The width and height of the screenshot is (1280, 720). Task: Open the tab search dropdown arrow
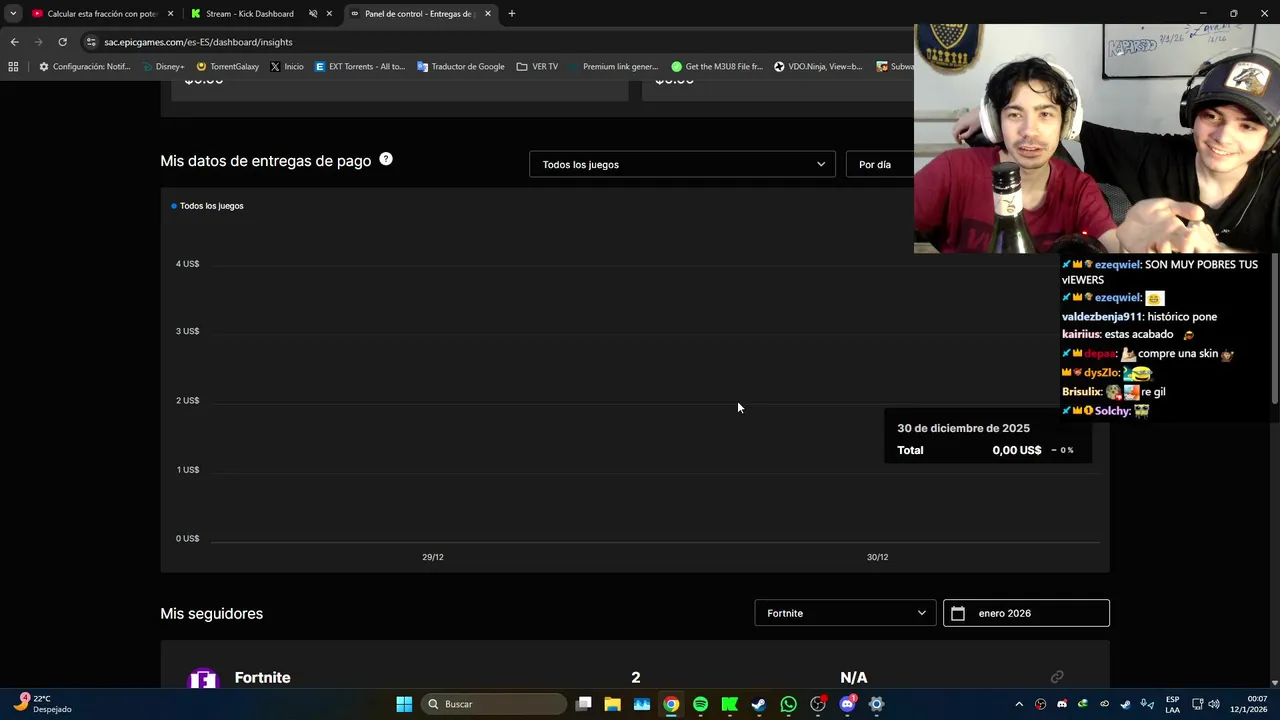click(x=13, y=14)
